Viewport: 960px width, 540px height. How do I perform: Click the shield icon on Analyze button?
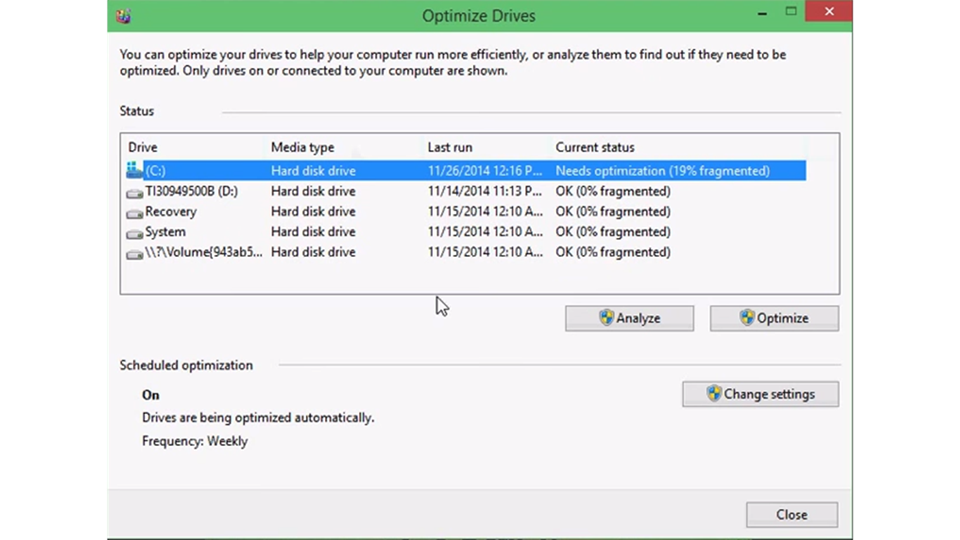(606, 318)
